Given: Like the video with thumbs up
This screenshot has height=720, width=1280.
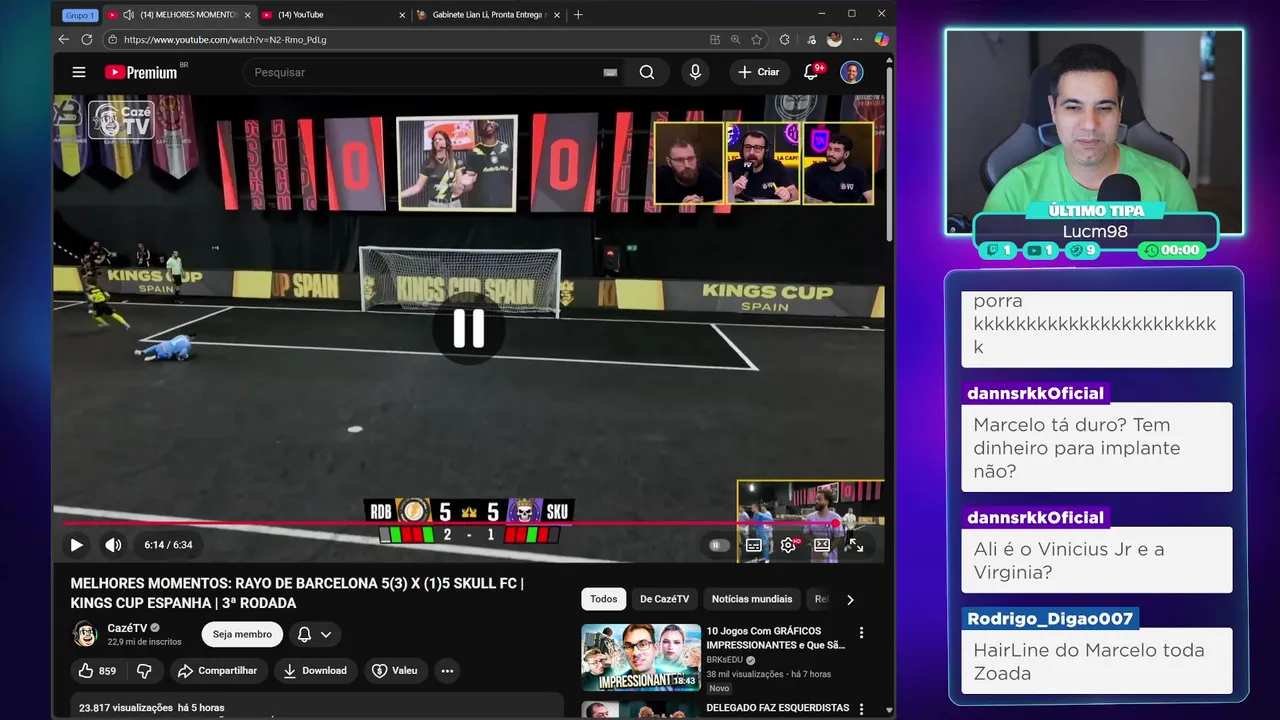Looking at the screenshot, I should 98,671.
